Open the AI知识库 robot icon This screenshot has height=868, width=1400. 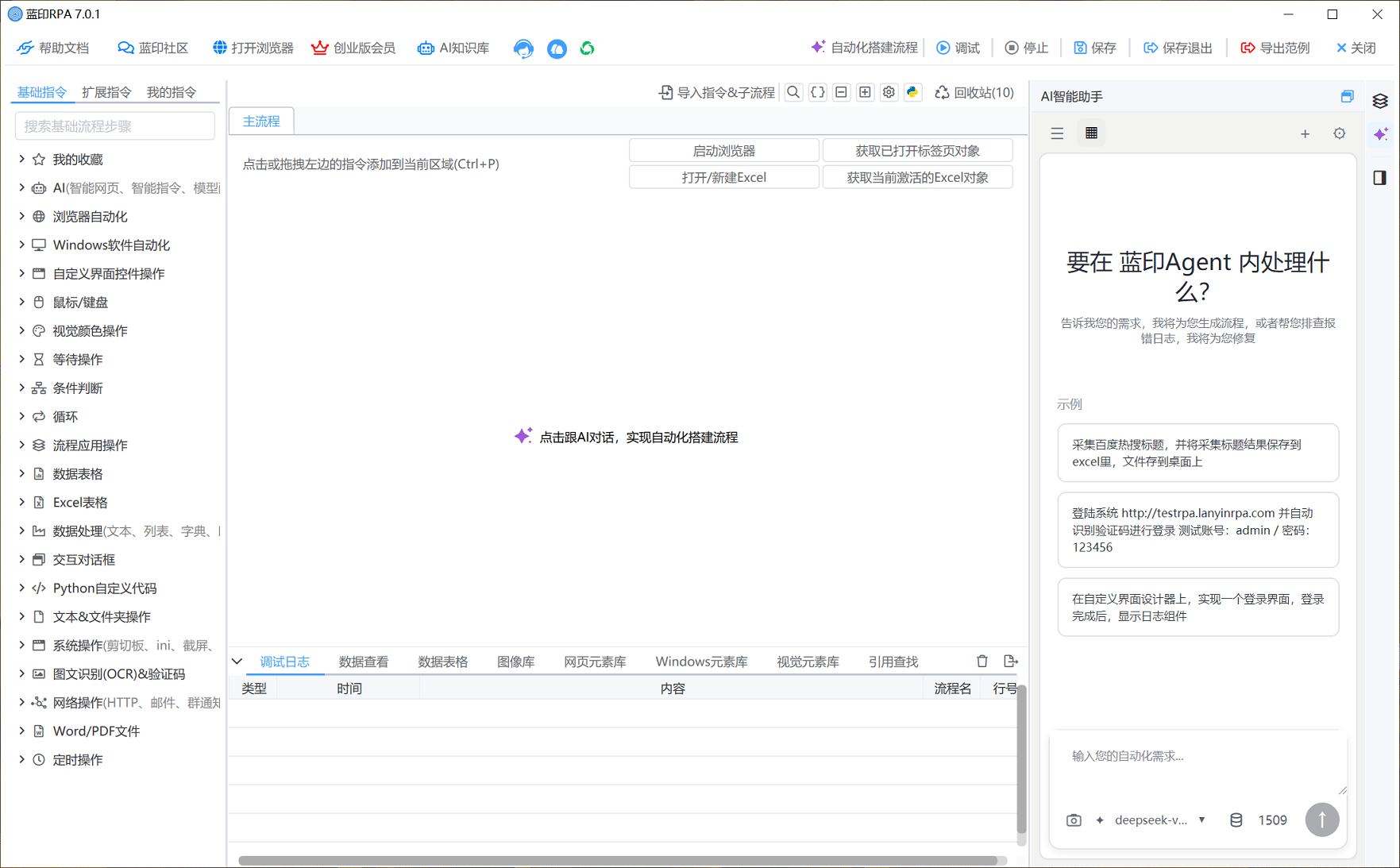(x=453, y=48)
